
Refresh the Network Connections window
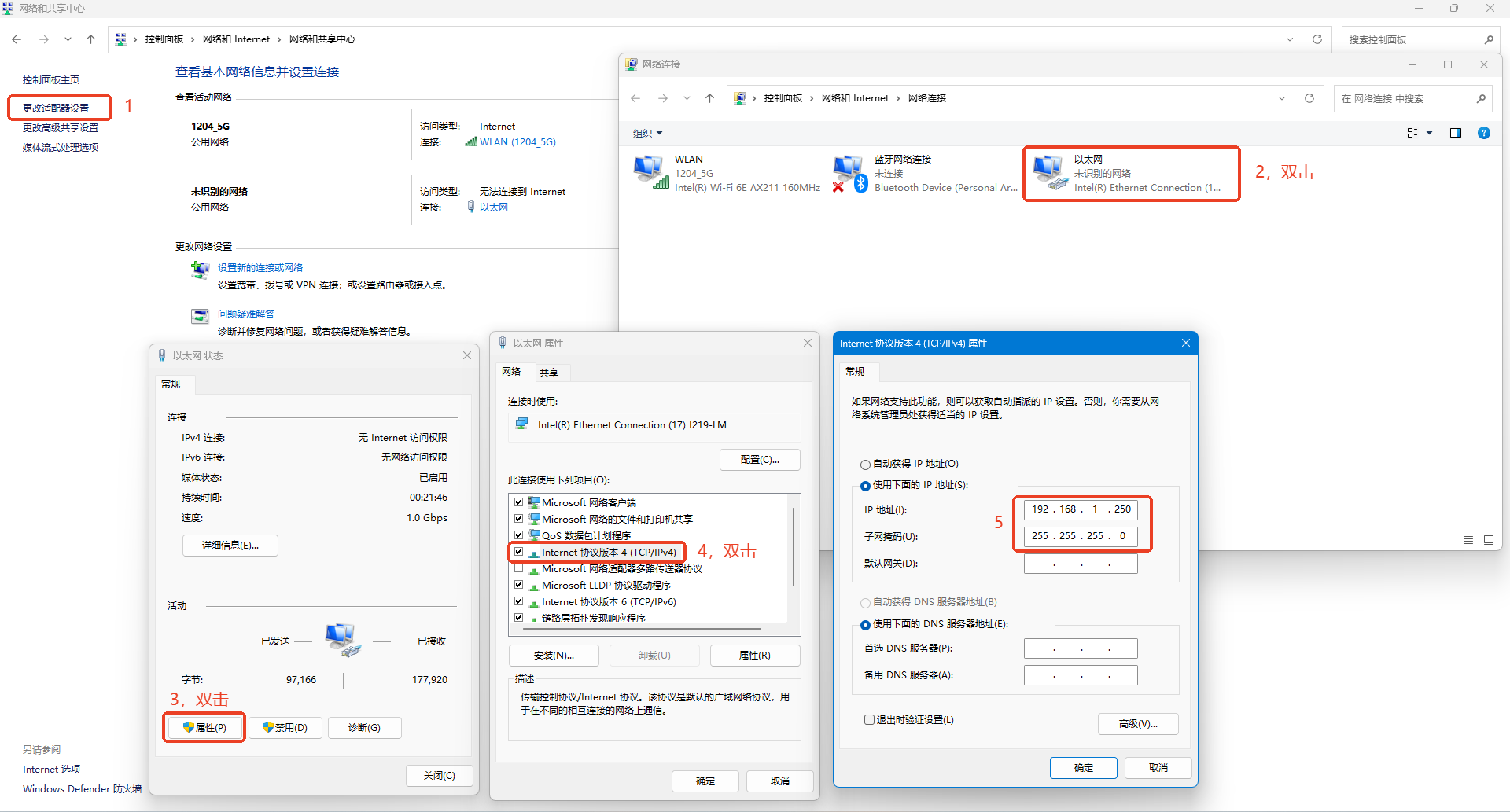[1309, 98]
